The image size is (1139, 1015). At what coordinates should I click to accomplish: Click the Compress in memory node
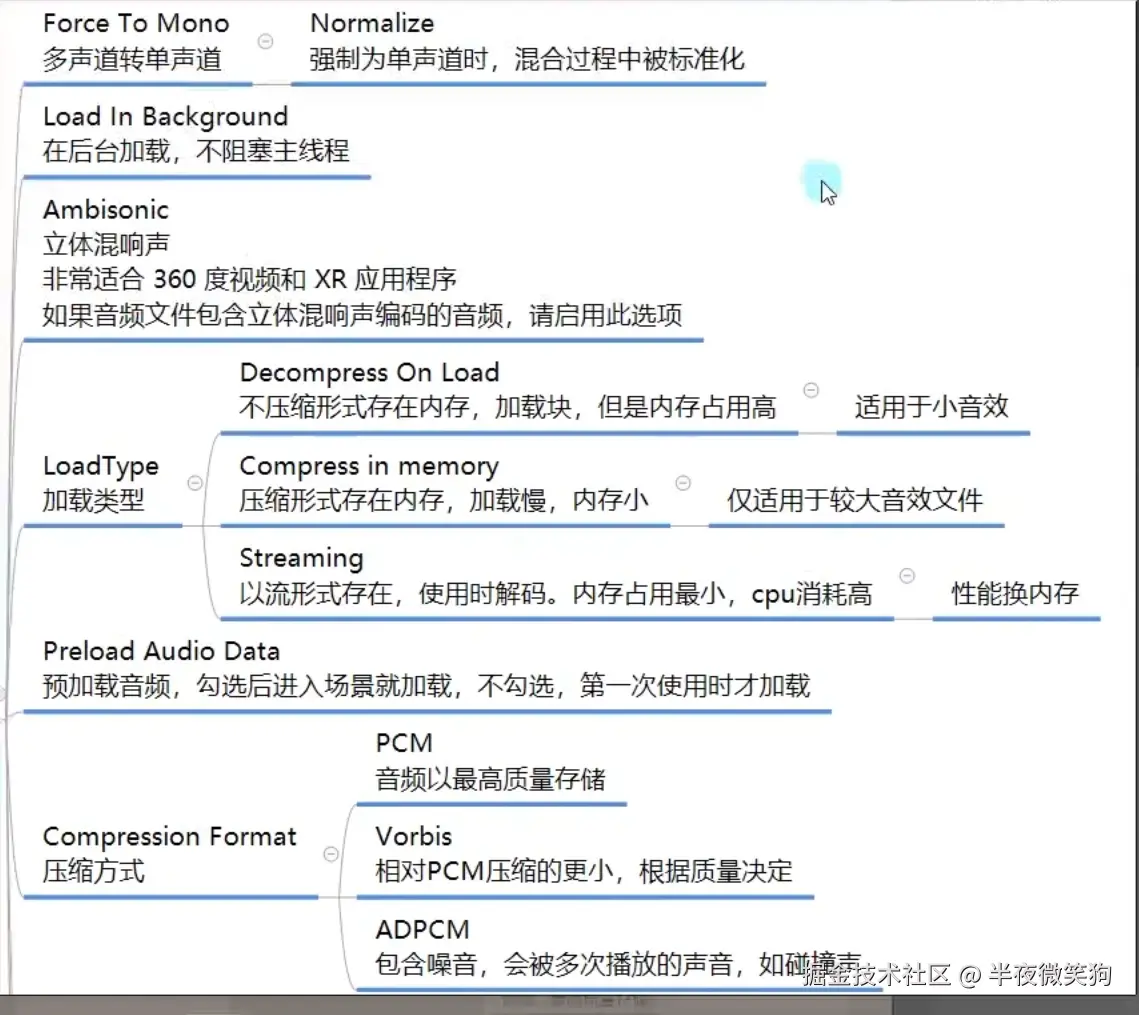[x=443, y=483]
